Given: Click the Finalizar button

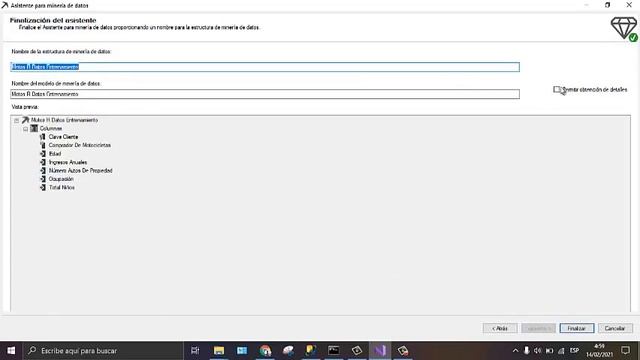Looking at the screenshot, I should 577,328.
